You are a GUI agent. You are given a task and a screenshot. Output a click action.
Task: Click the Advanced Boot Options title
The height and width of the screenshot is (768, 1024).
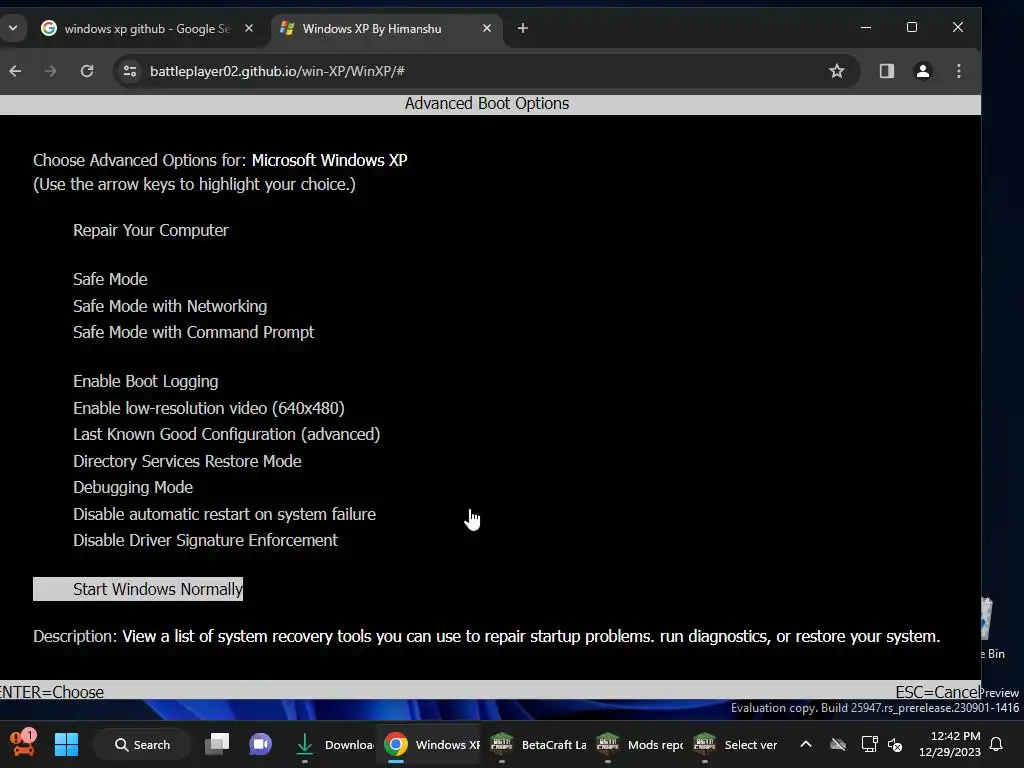tap(487, 104)
